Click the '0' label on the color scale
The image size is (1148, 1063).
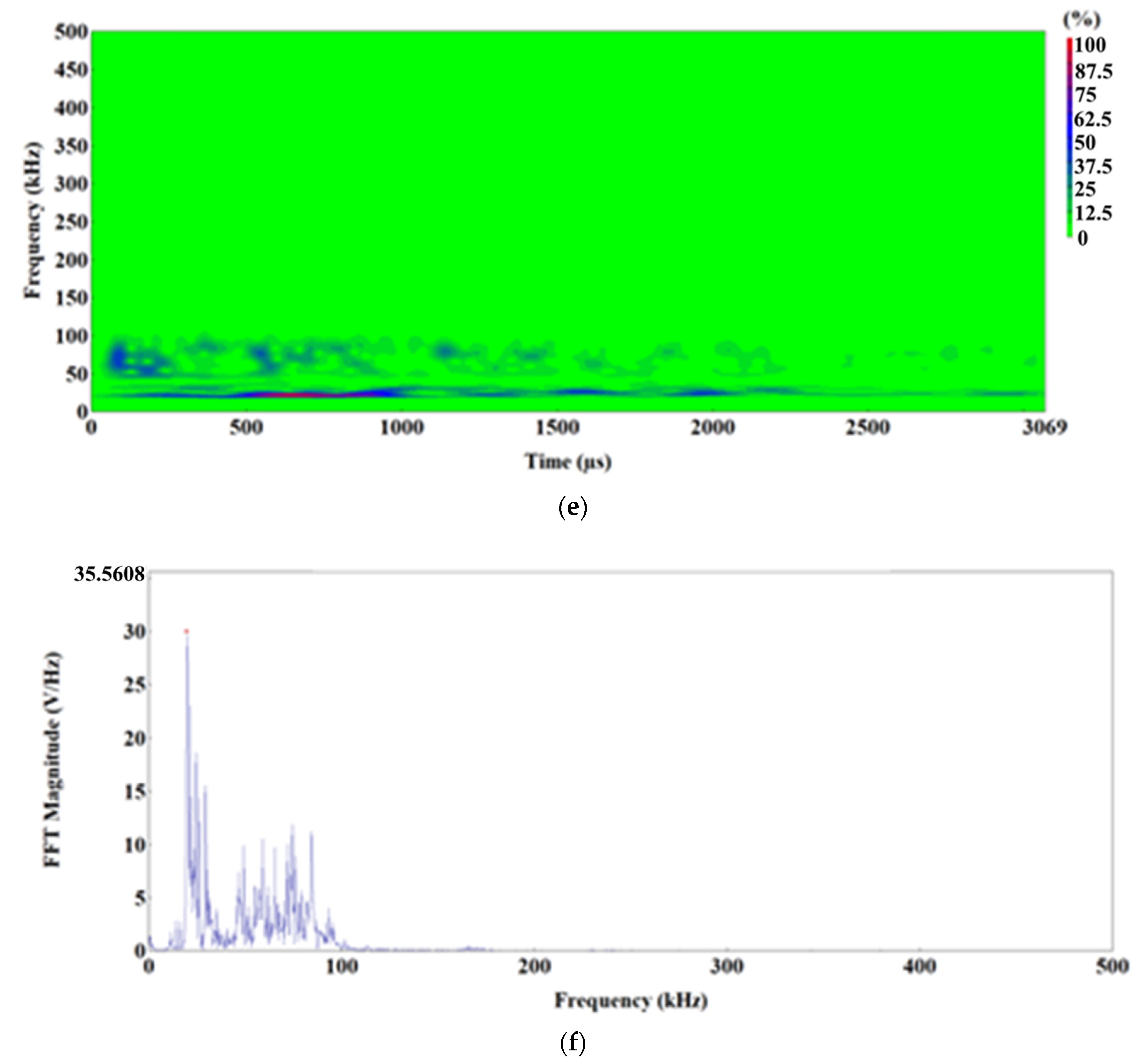[x=1082, y=238]
